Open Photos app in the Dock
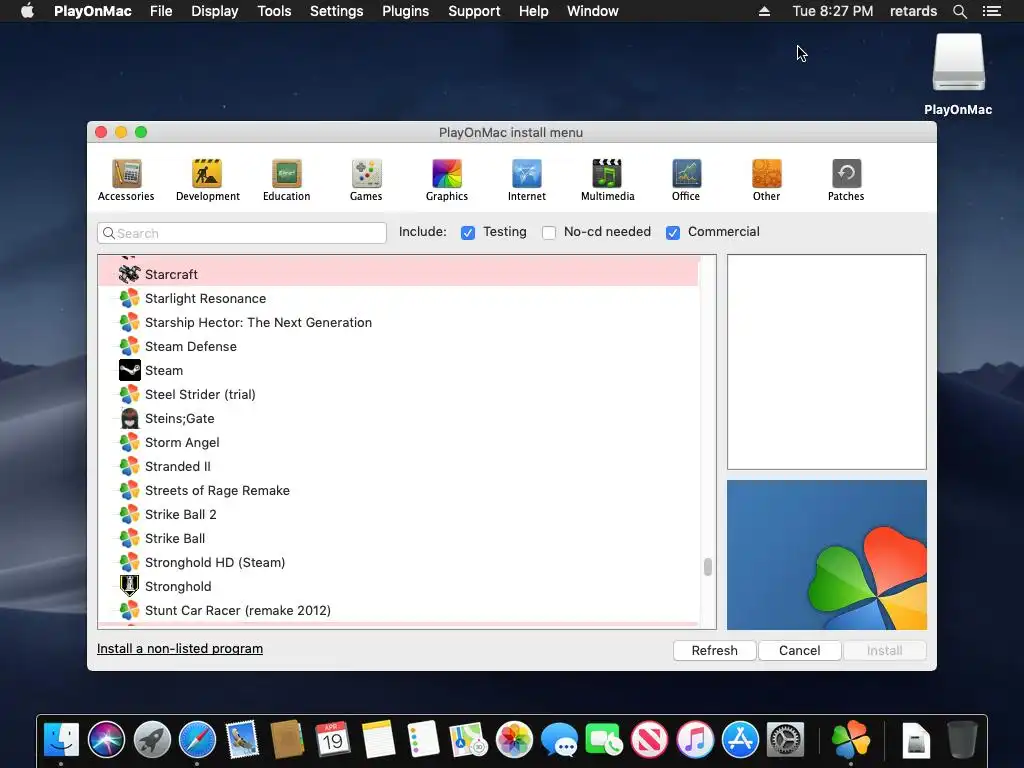 514,740
